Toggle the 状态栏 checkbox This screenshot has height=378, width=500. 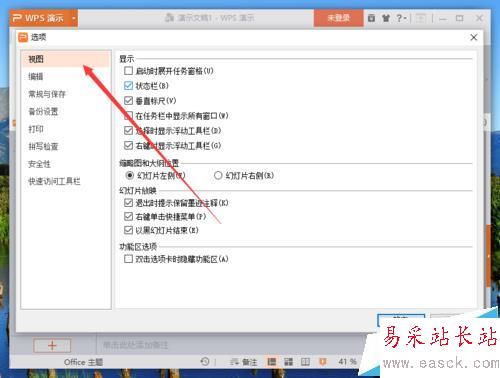[x=128, y=86]
